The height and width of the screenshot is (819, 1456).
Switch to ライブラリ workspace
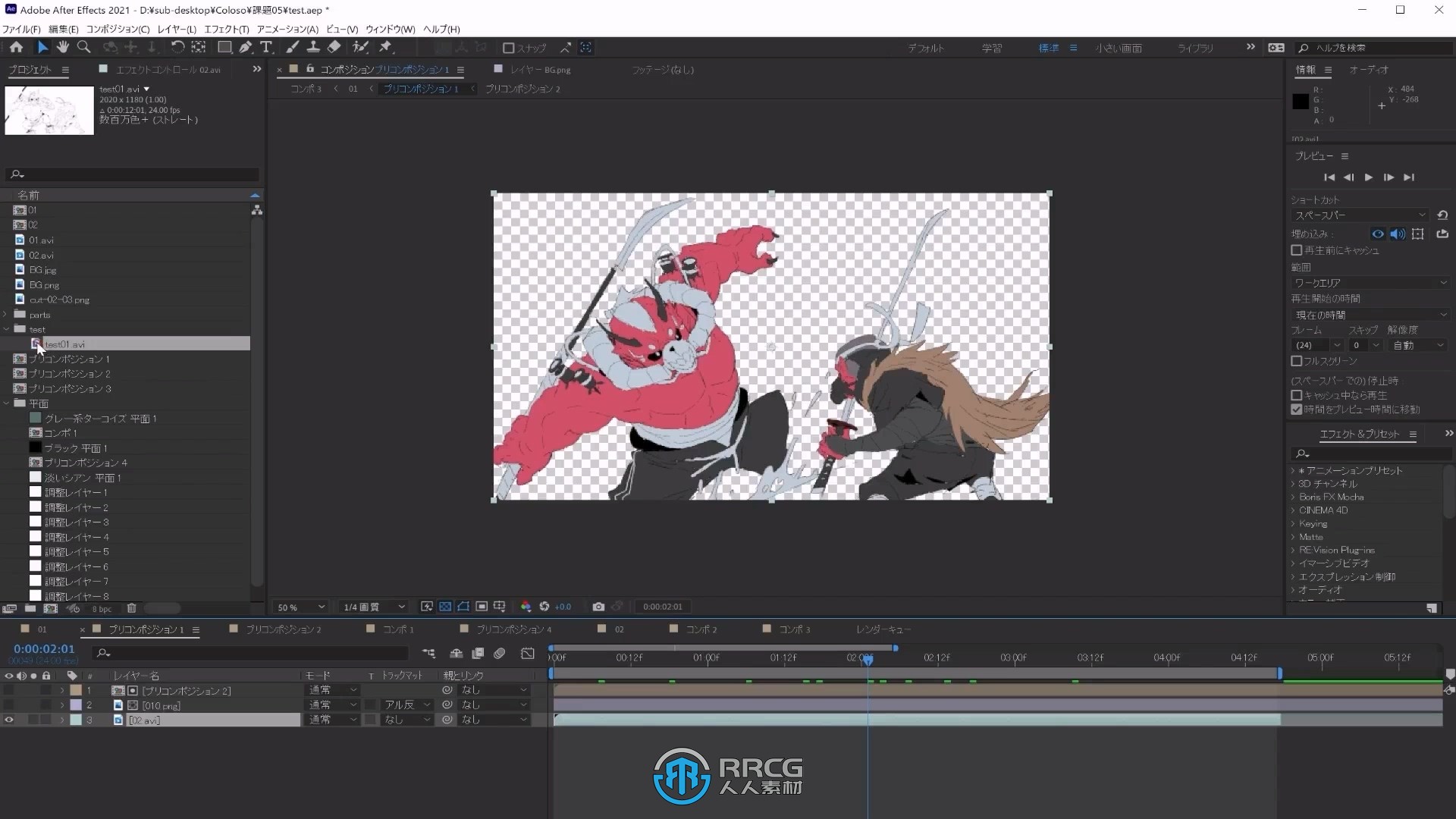pyautogui.click(x=1194, y=48)
